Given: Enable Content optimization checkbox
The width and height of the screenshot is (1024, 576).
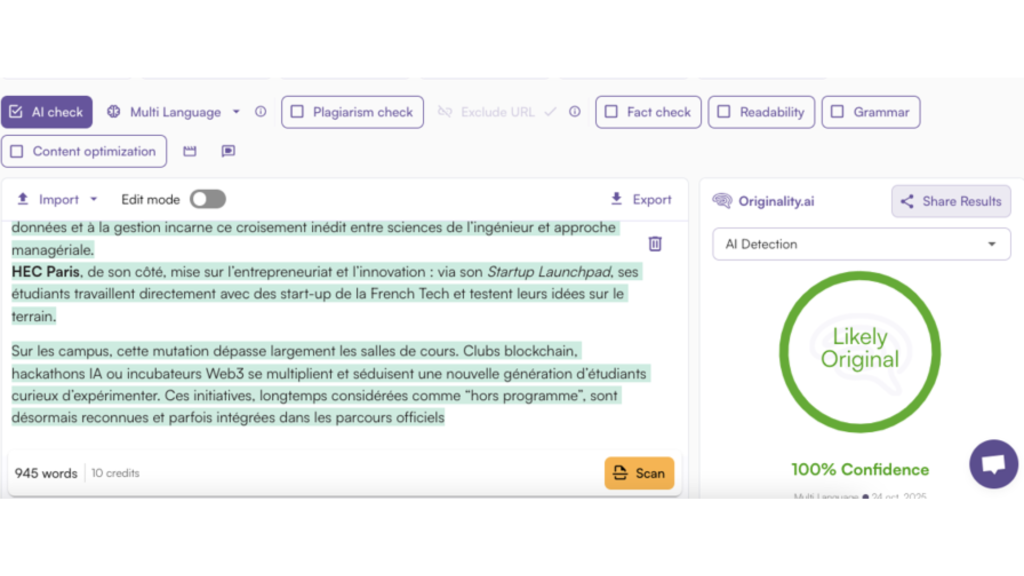Looking at the screenshot, I should point(84,152).
